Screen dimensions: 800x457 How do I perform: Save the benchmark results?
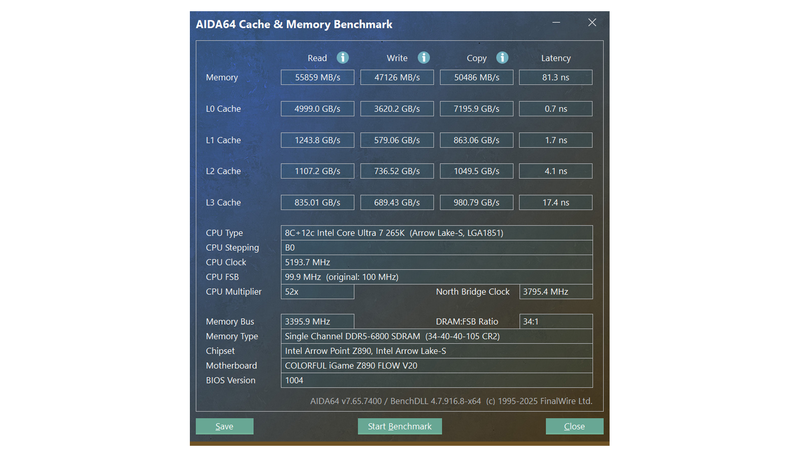tap(224, 426)
